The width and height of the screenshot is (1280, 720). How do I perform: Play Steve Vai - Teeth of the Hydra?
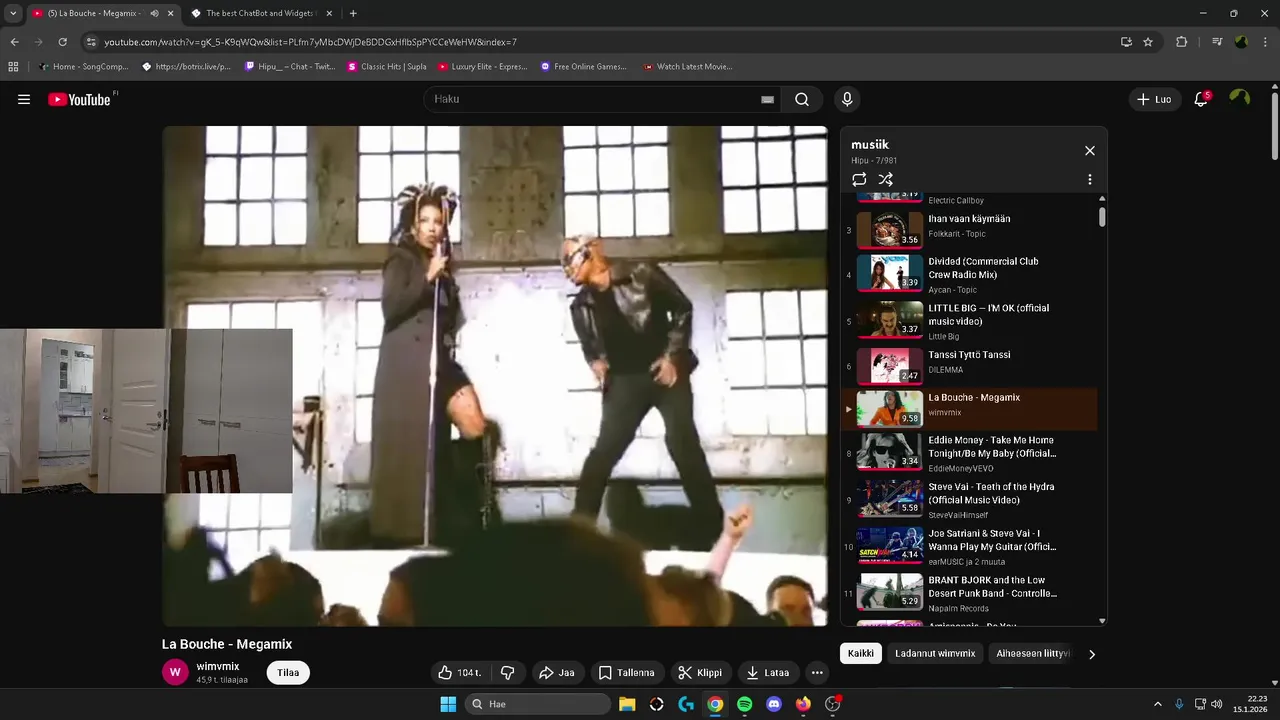coord(970,500)
